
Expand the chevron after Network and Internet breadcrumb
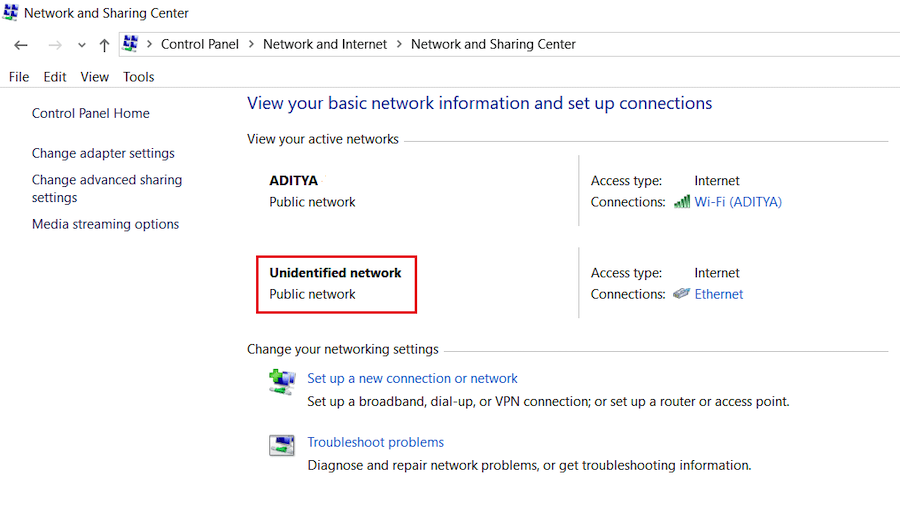(399, 44)
